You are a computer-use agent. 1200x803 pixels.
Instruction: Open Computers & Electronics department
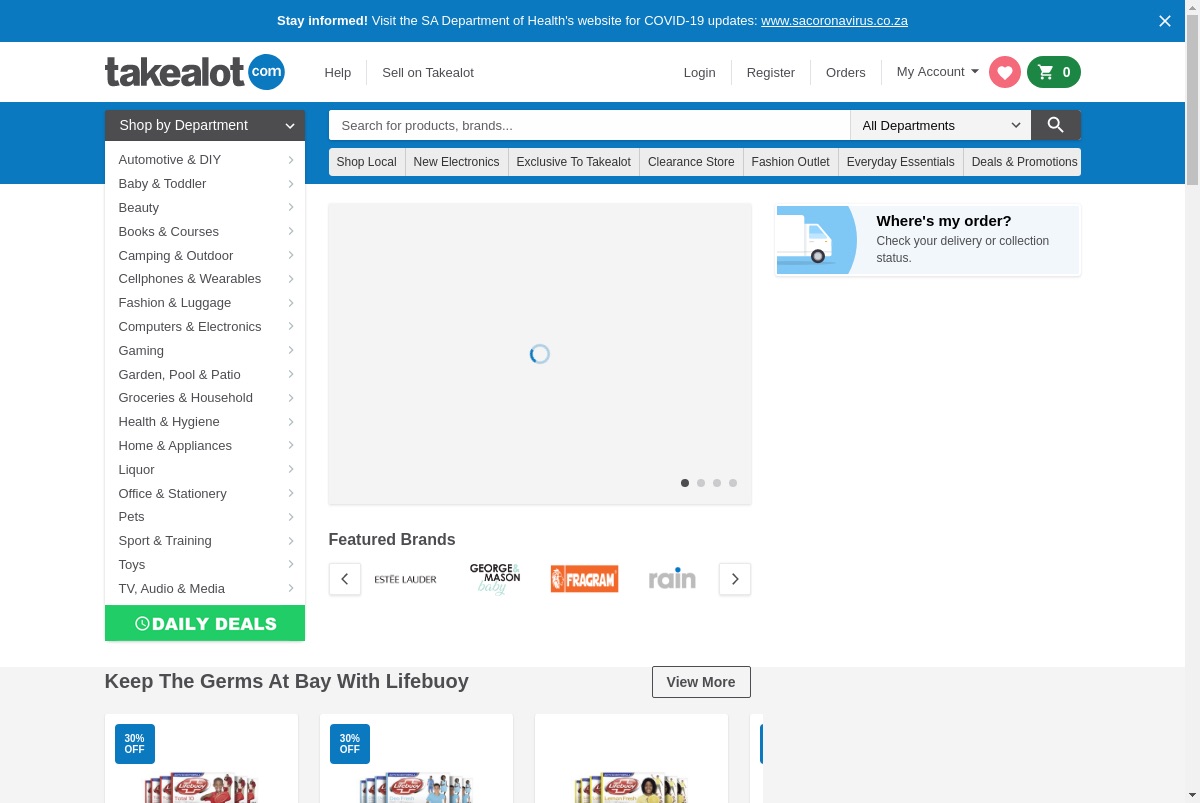tap(205, 327)
